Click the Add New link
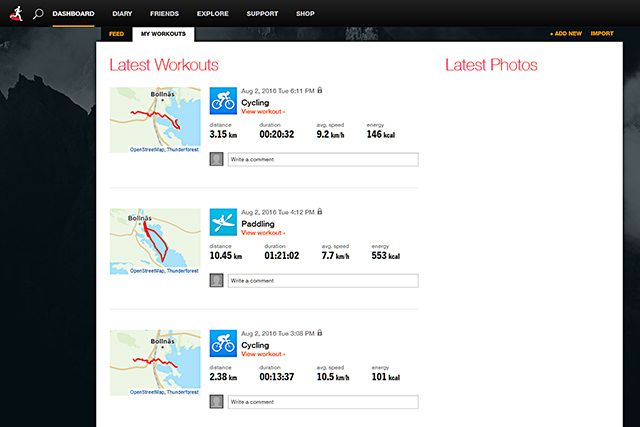Screen dimensions: 640x427 coord(565,34)
